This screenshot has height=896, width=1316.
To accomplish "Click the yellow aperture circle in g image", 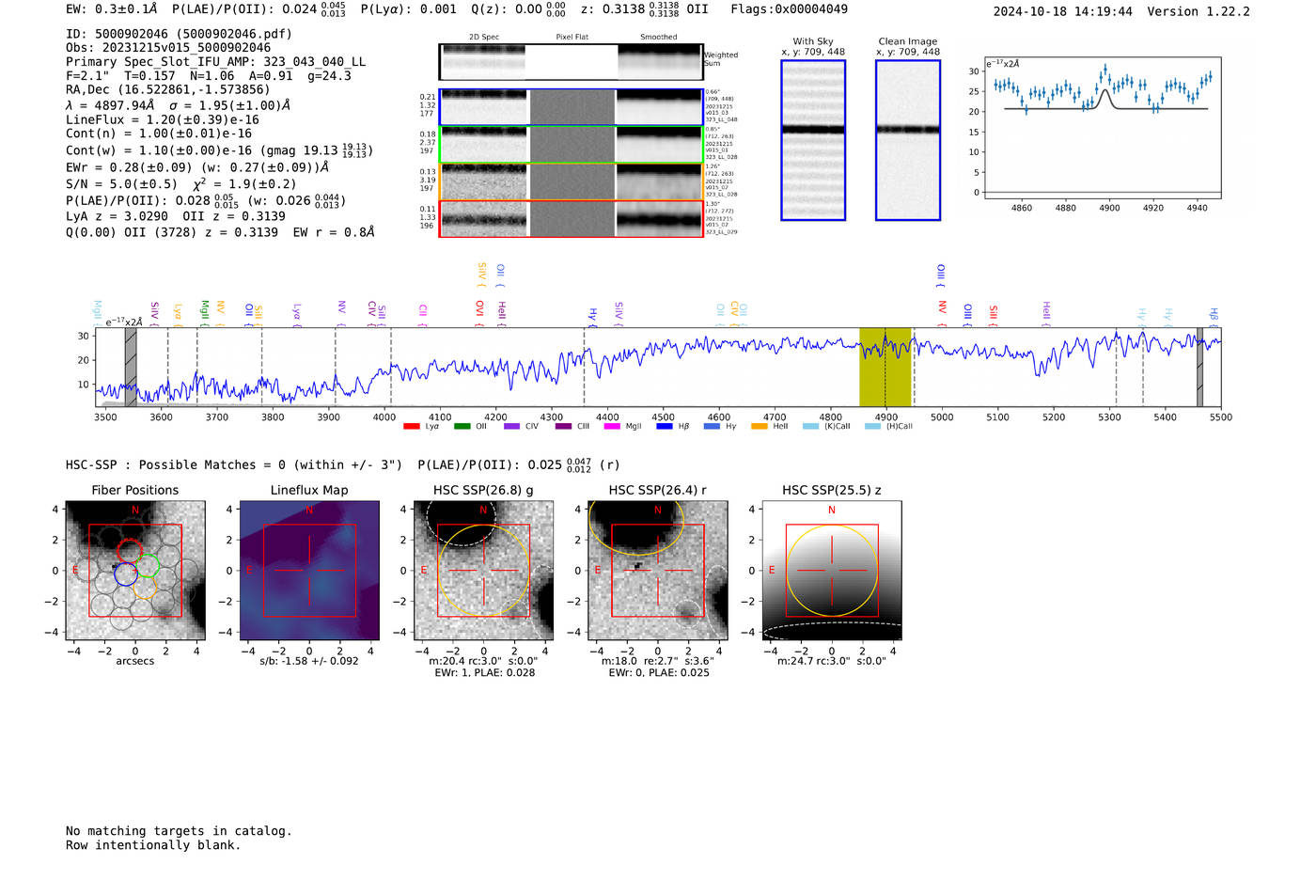I will [483, 571].
